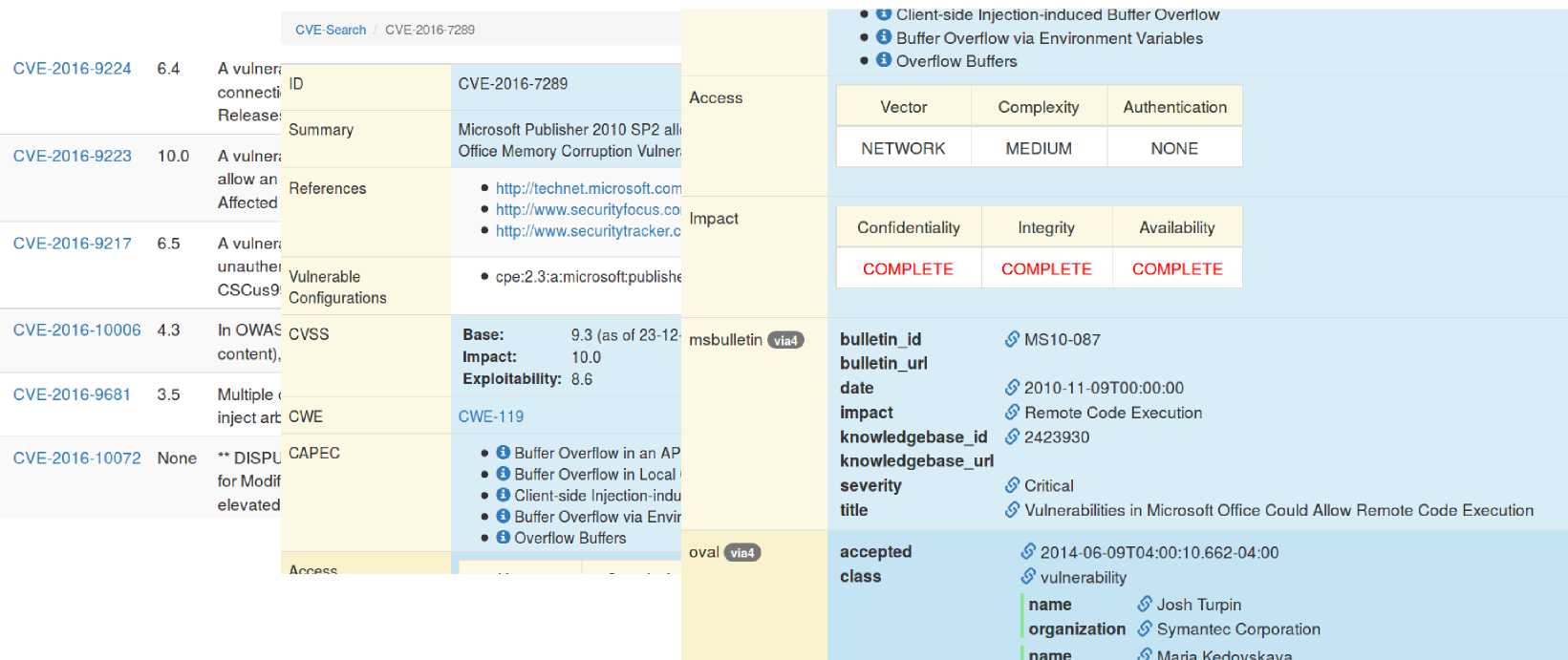
Task: Click the organization label in oval section
Action: pos(1077,628)
